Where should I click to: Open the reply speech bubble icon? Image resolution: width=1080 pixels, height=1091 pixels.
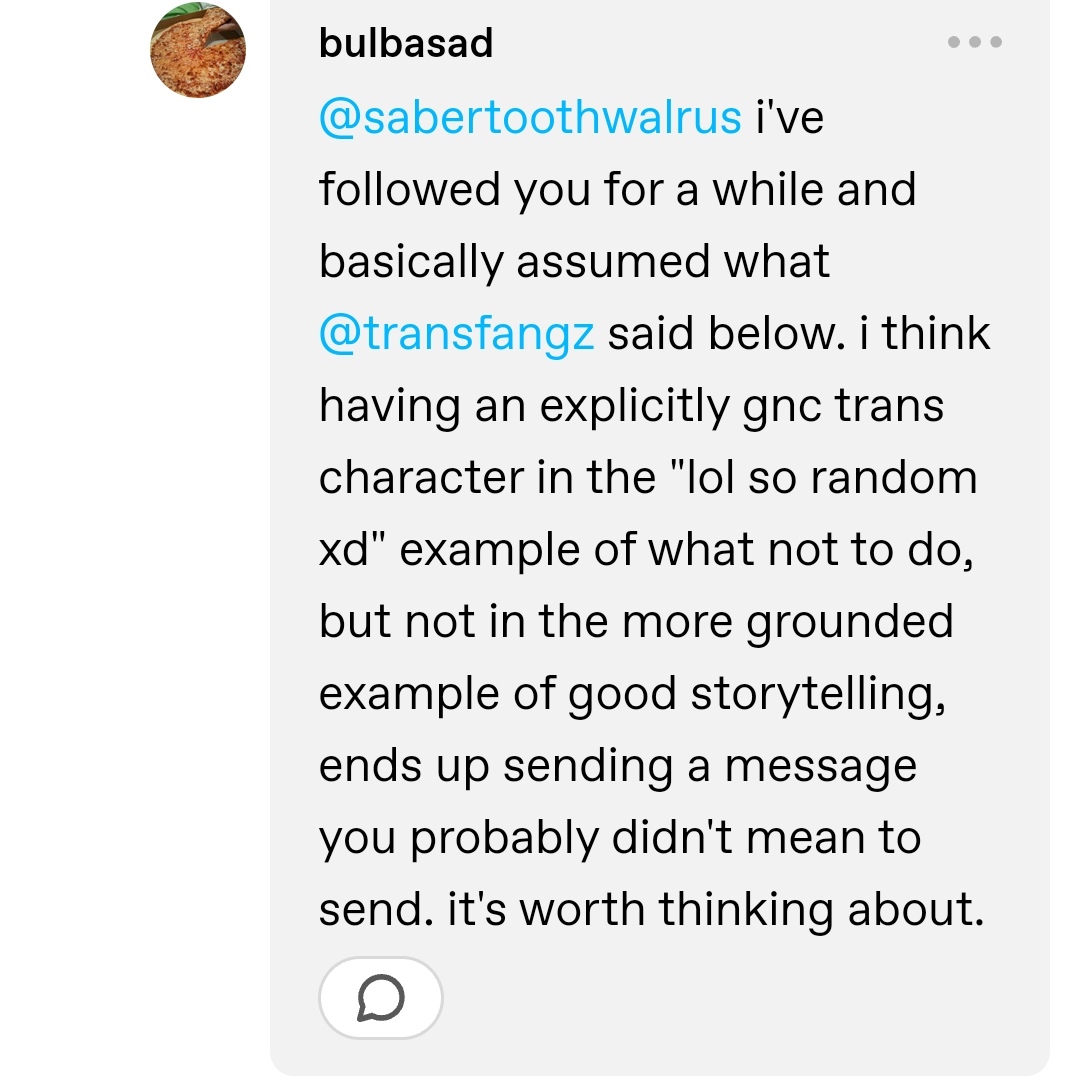click(x=381, y=998)
